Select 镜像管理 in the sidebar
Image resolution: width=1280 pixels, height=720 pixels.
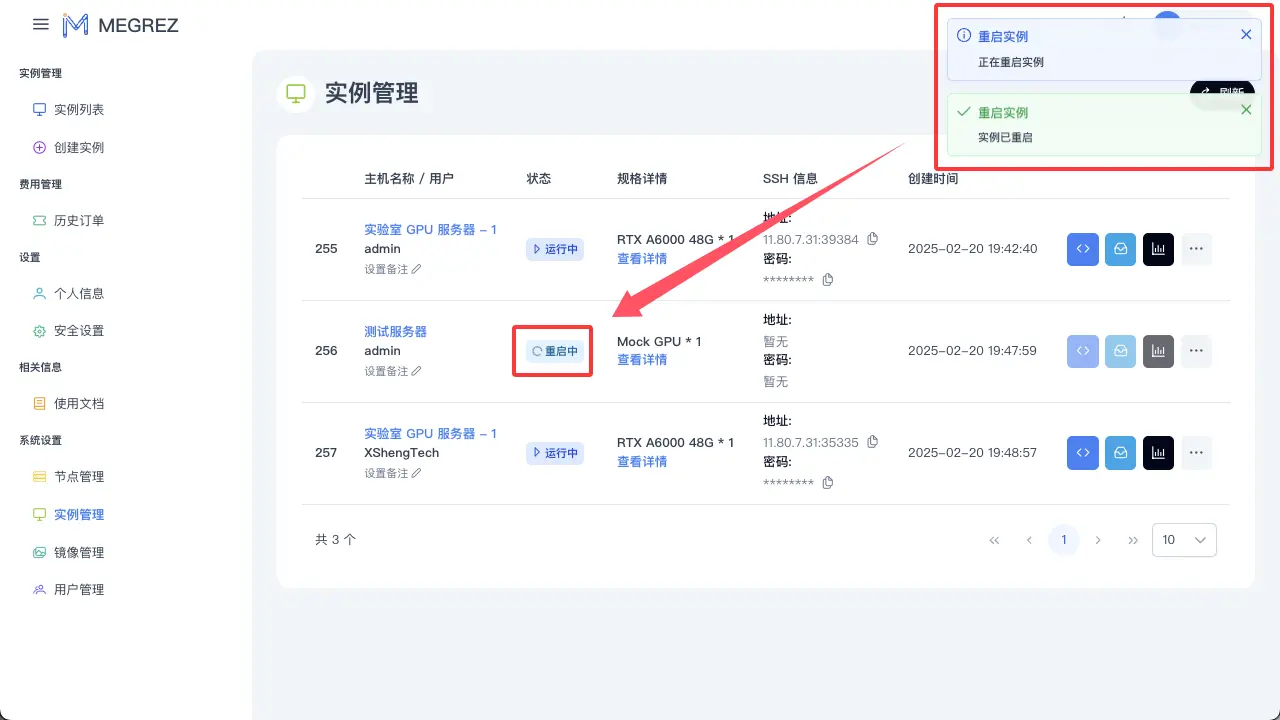(x=80, y=551)
